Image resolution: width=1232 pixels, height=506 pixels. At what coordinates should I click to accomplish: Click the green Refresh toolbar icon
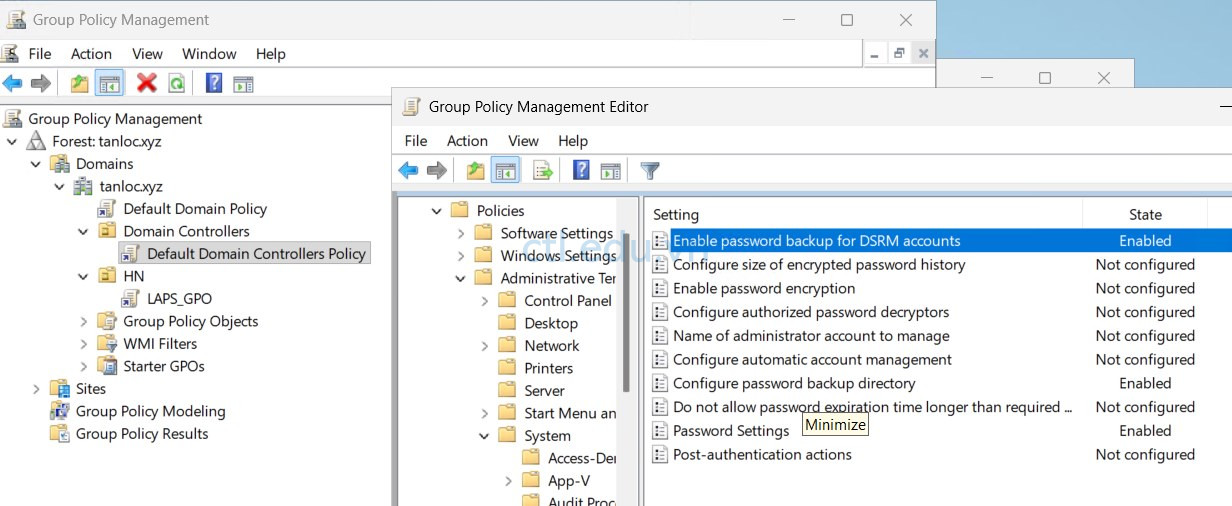176,84
